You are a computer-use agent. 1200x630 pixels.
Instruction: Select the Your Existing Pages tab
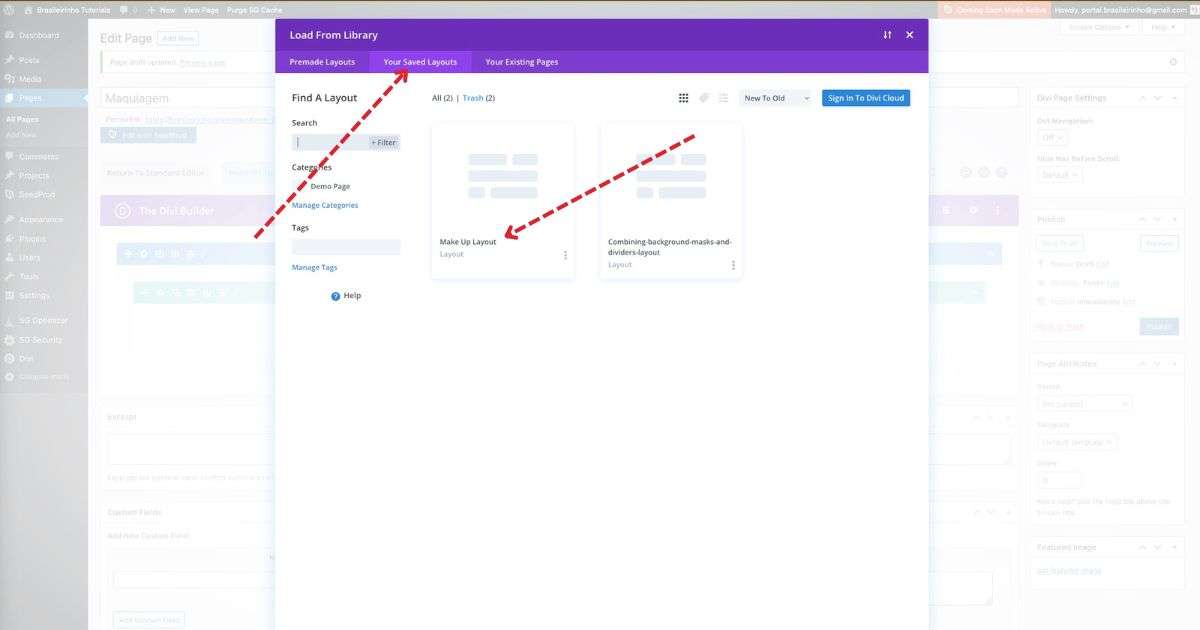(x=522, y=62)
